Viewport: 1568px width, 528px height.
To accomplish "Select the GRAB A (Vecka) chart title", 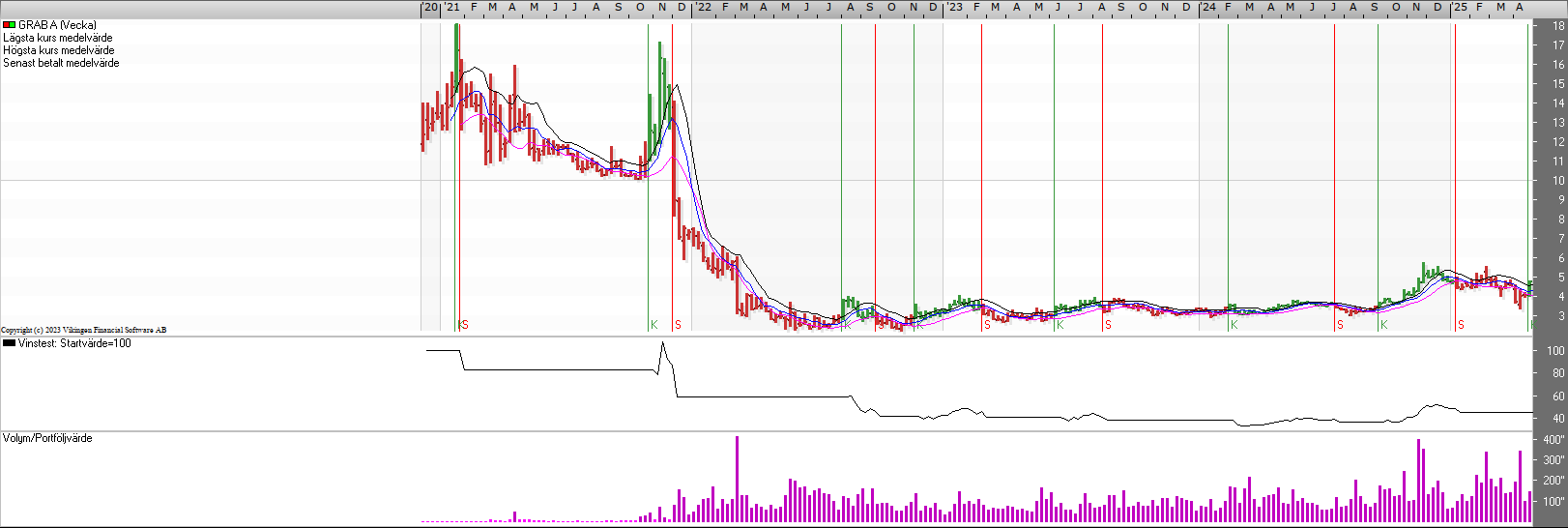I will pos(57,25).
